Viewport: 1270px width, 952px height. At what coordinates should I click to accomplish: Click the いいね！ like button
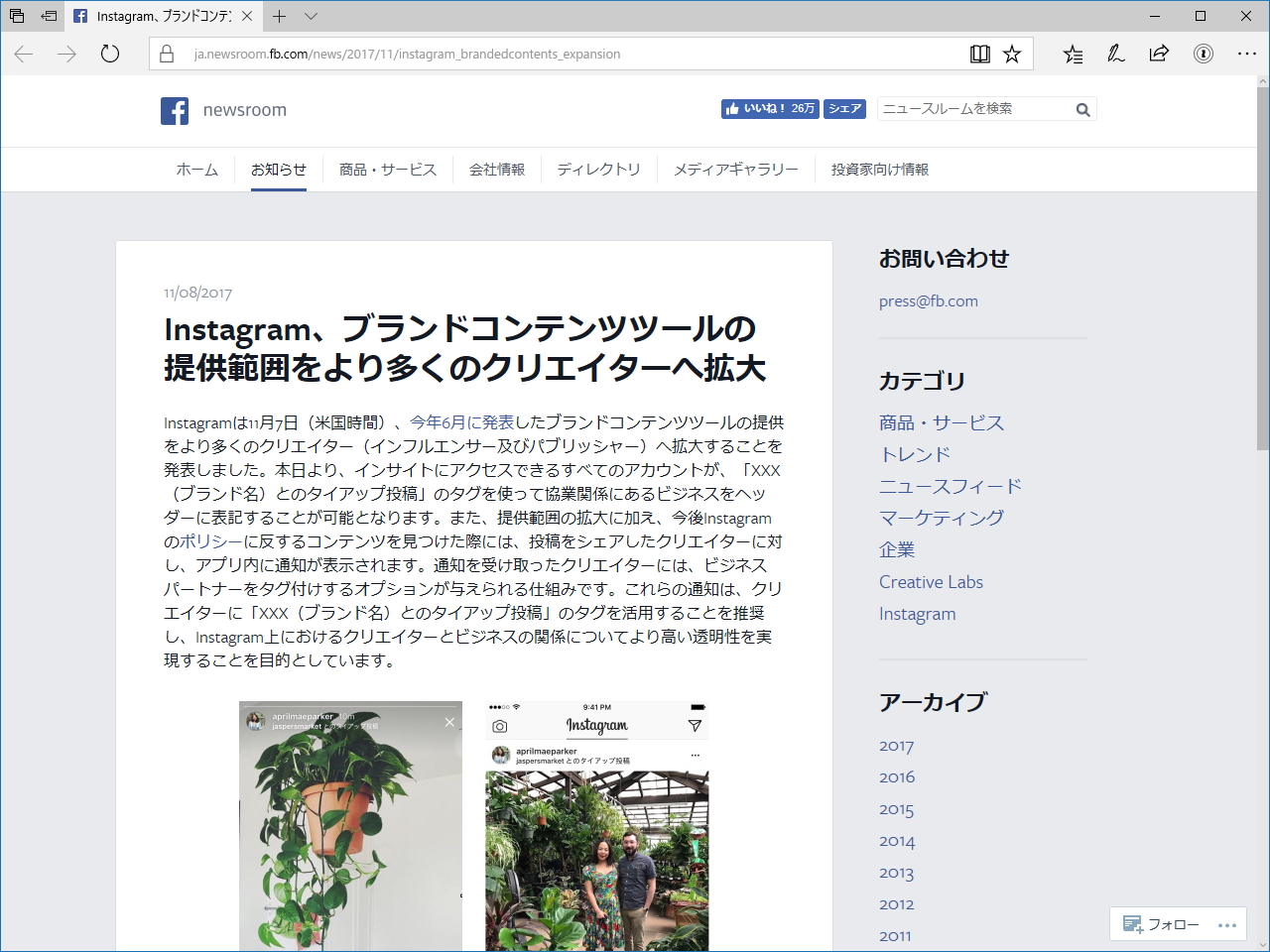pos(770,109)
